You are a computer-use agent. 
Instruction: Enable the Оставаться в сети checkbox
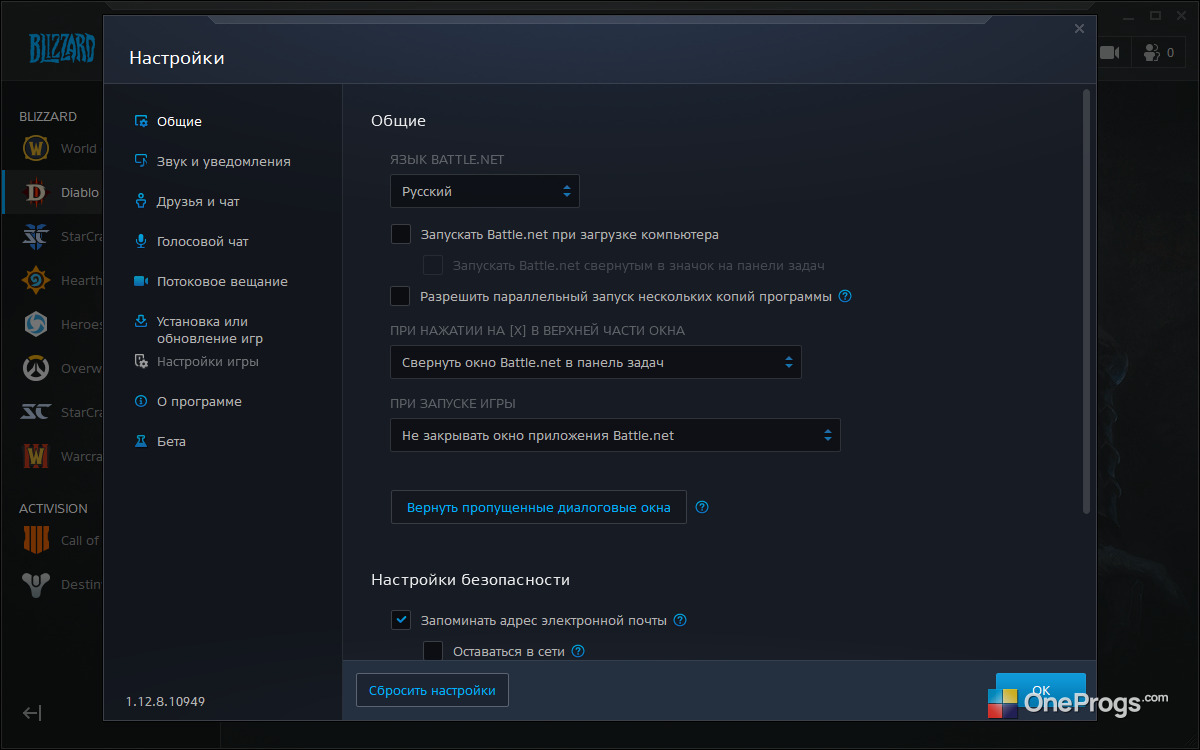(x=433, y=651)
